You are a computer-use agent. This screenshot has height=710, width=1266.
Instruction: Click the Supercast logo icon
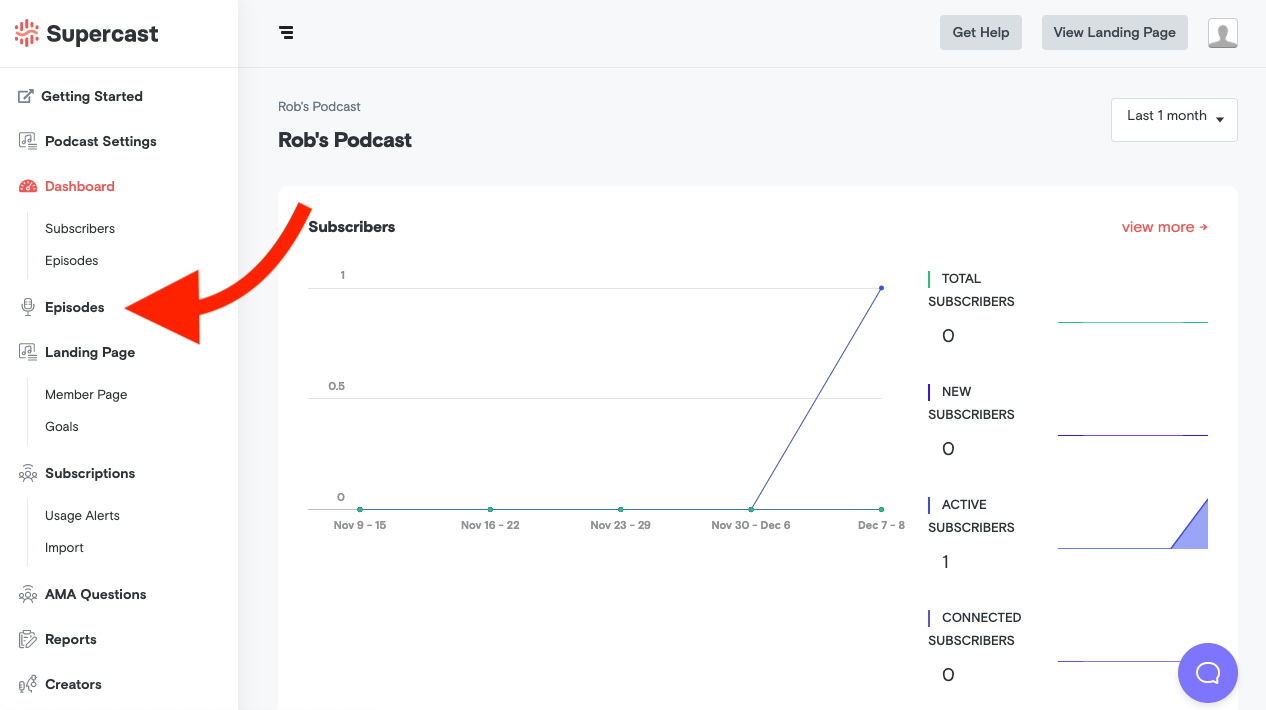[26, 33]
